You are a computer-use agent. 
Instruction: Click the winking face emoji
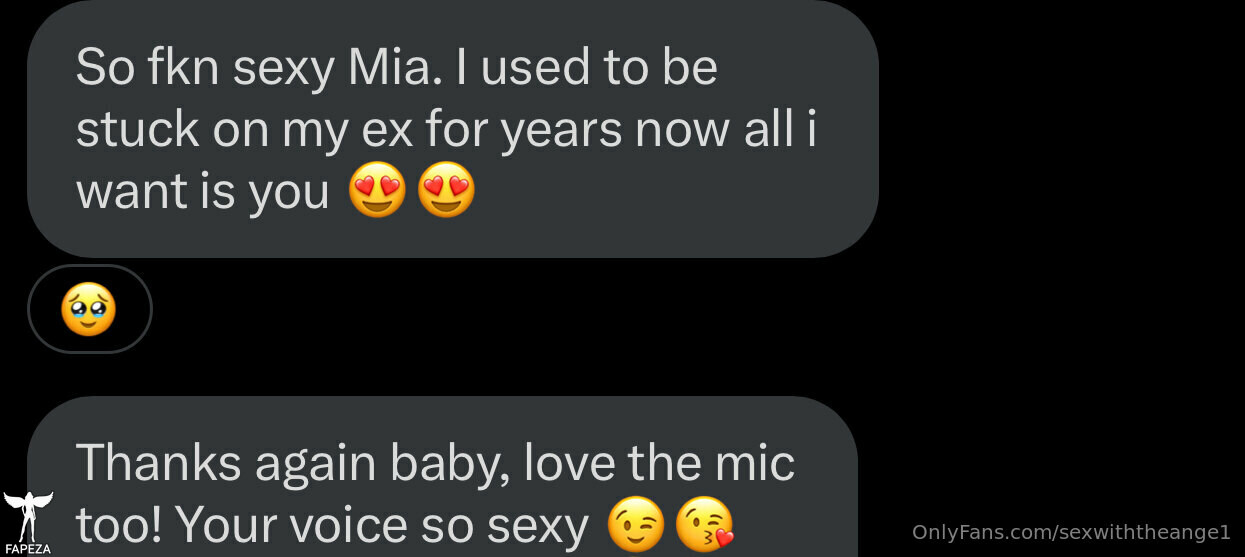click(x=636, y=526)
